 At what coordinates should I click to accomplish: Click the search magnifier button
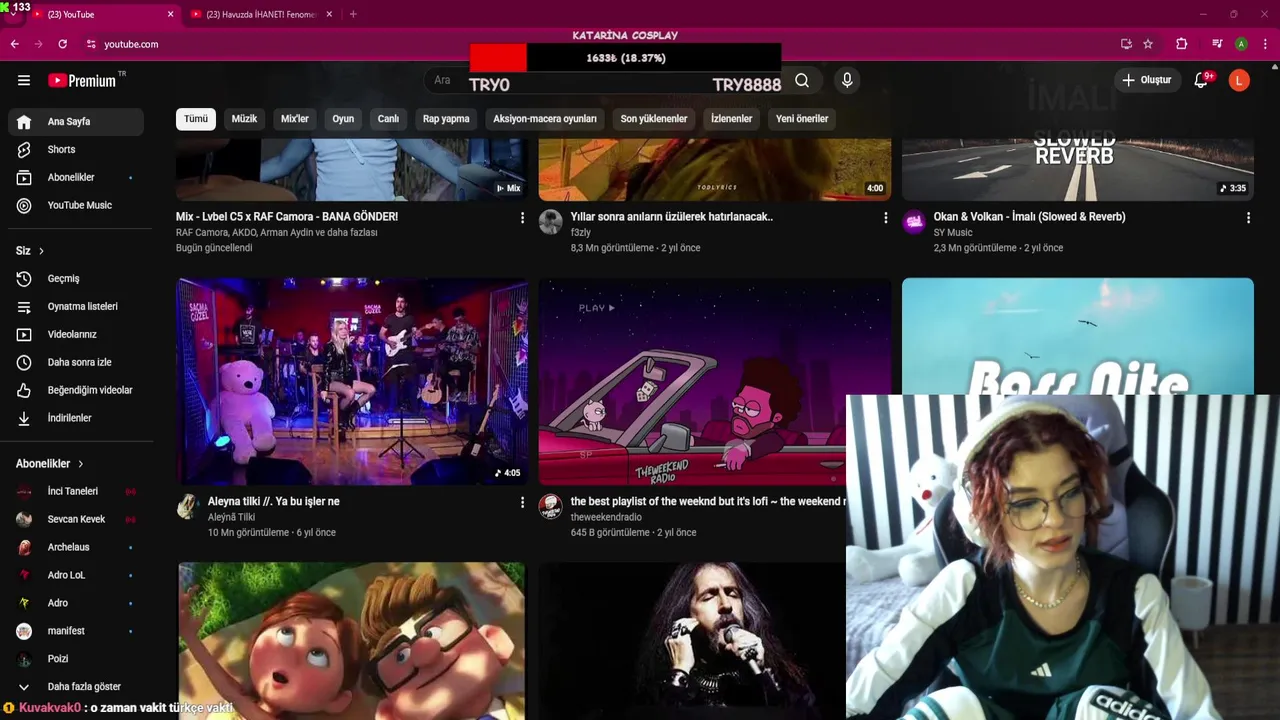(x=802, y=80)
